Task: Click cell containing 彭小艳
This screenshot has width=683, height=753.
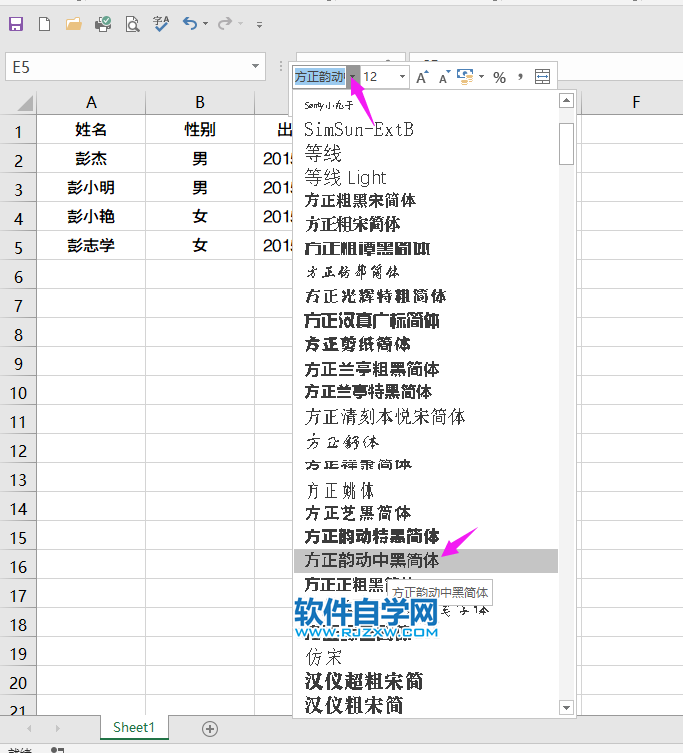Action: pos(91,217)
